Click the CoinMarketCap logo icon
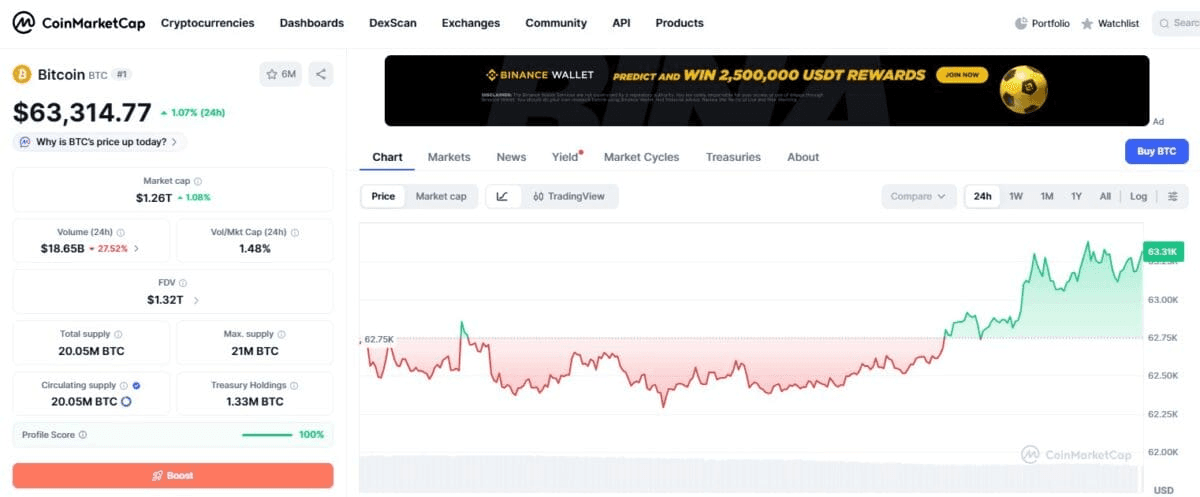Screen dimensions: 1200x497 (x=24, y=22)
